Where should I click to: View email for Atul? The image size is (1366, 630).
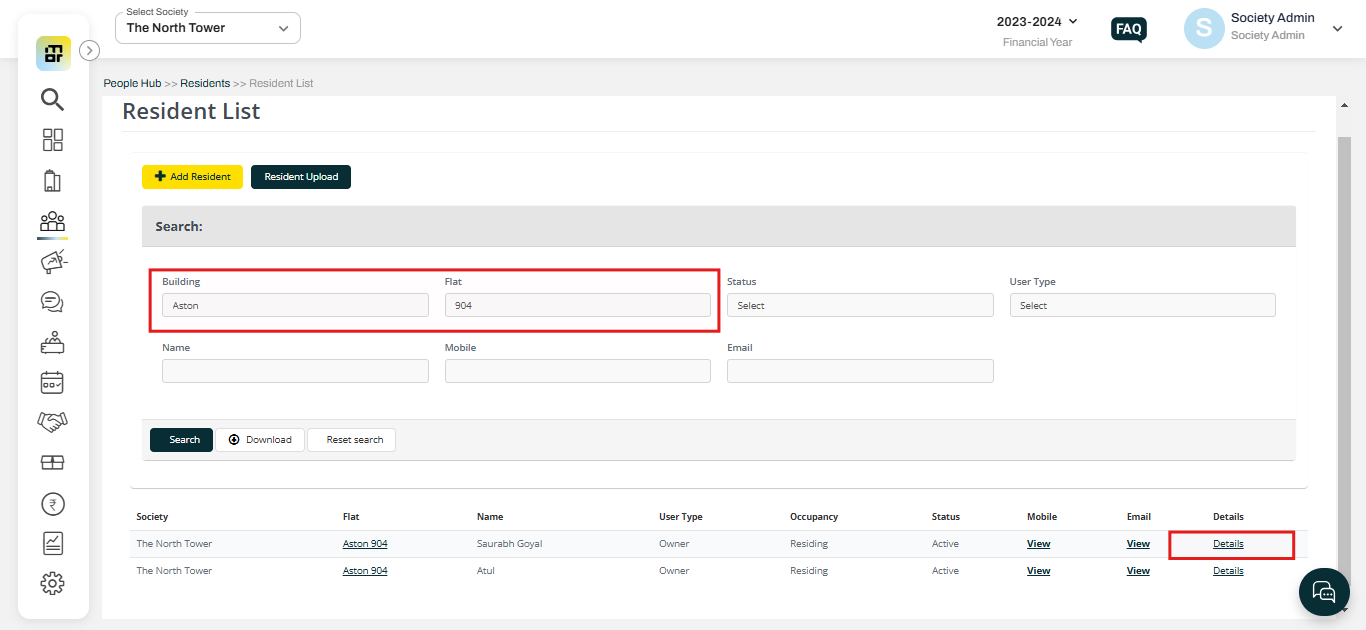(1138, 571)
